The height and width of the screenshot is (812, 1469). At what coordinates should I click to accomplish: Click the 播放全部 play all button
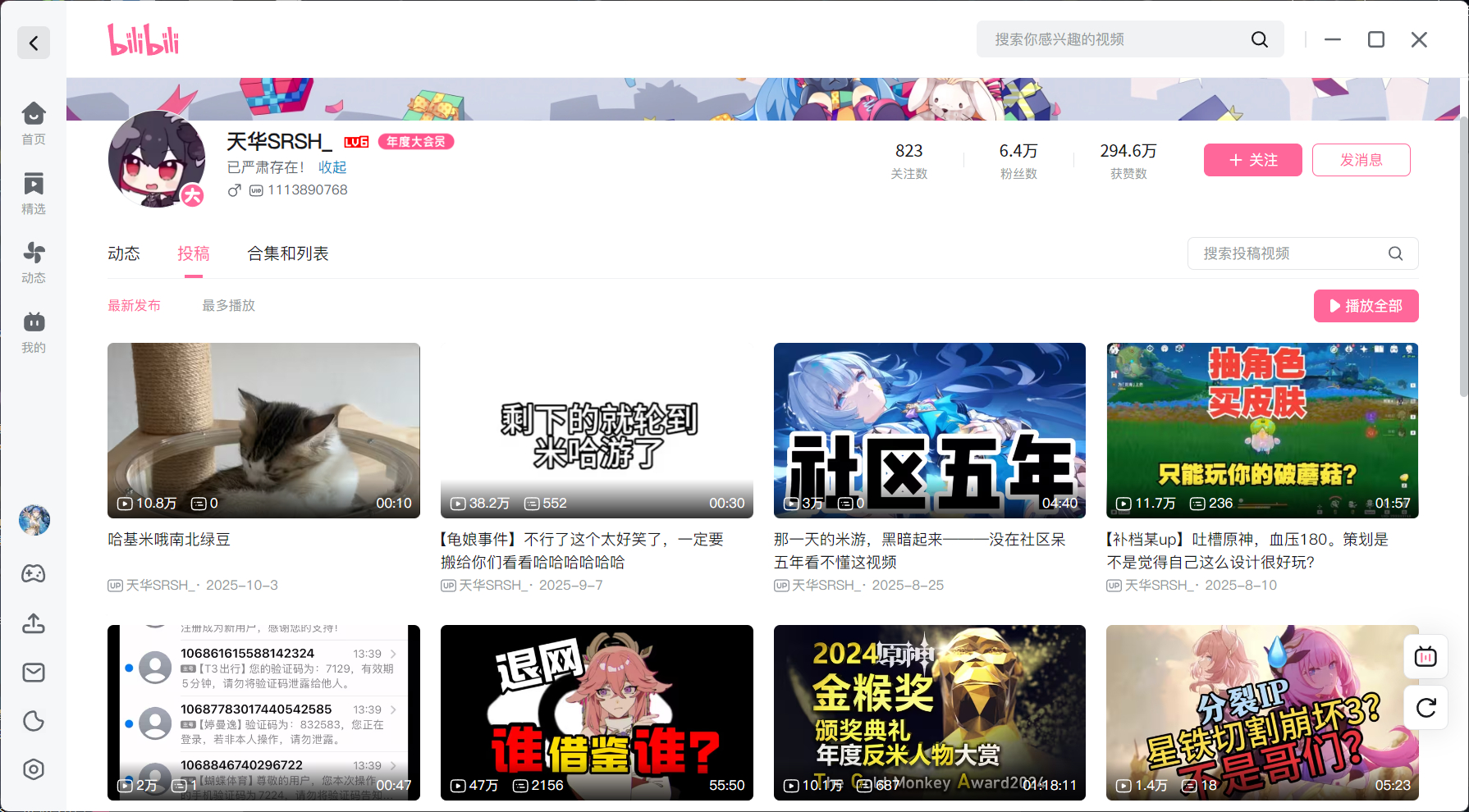tap(1366, 306)
